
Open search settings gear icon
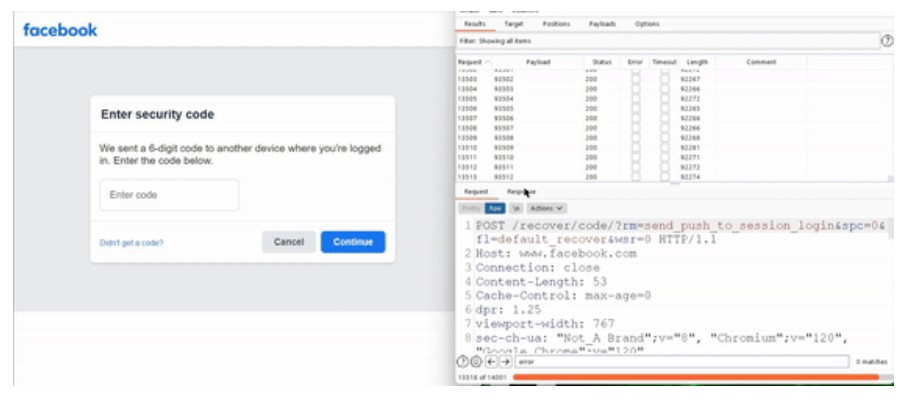[476, 362]
